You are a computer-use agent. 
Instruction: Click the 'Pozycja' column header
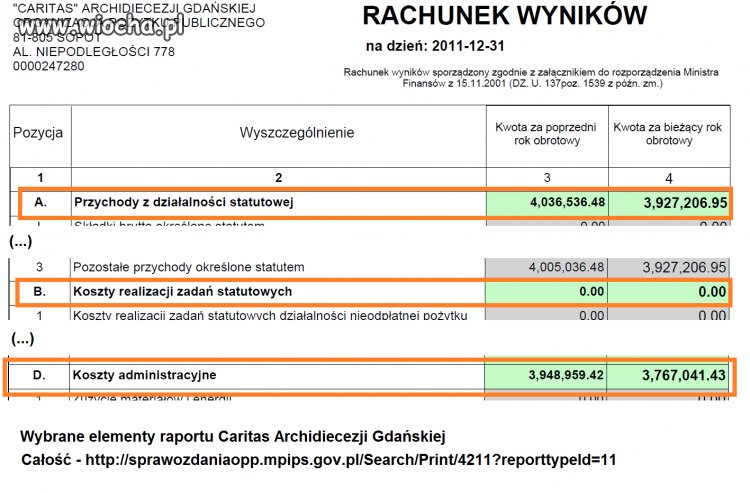pyautogui.click(x=38, y=132)
